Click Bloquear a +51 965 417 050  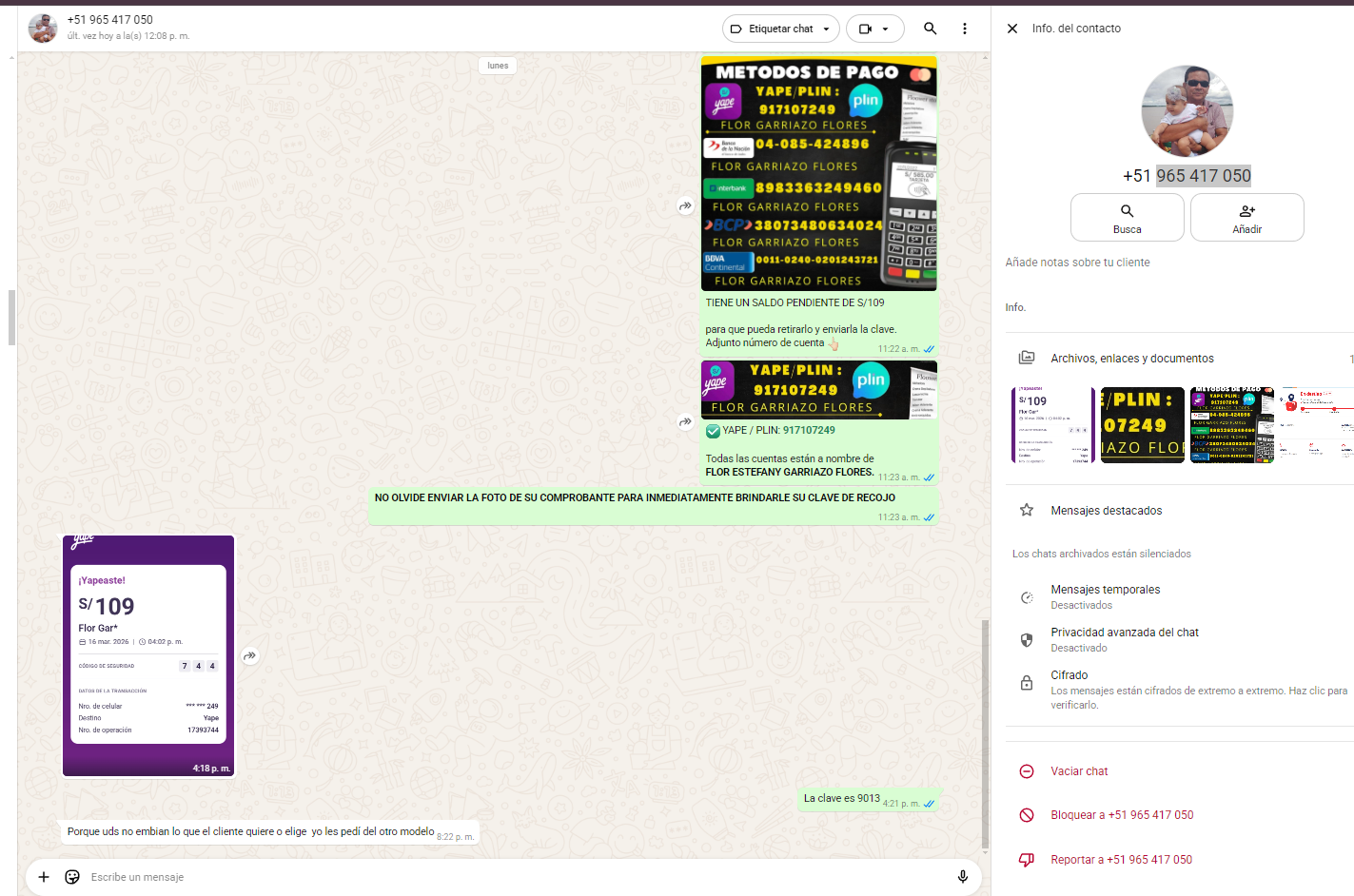click(x=1121, y=815)
